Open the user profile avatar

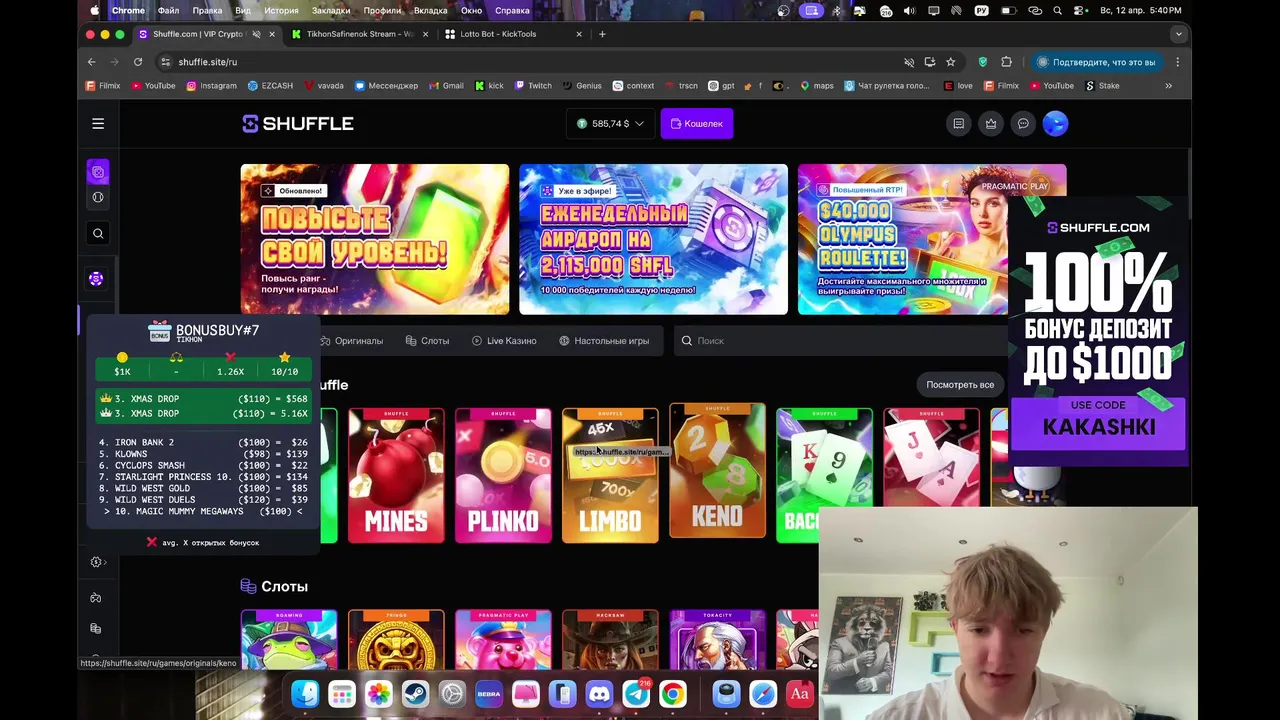pyautogui.click(x=1055, y=123)
